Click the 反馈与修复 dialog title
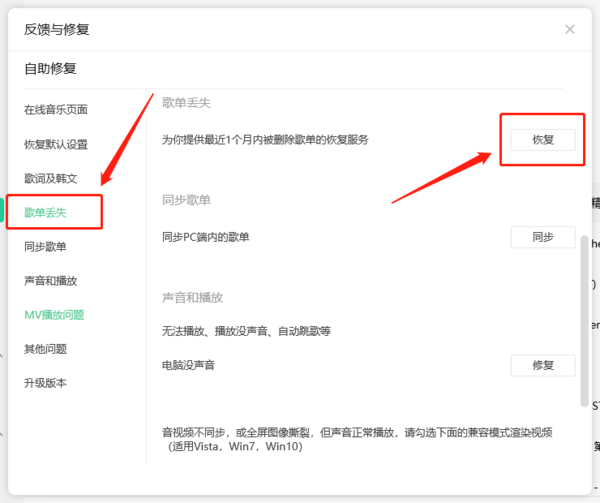Image resolution: width=600 pixels, height=503 pixels. pyautogui.click(x=57, y=29)
